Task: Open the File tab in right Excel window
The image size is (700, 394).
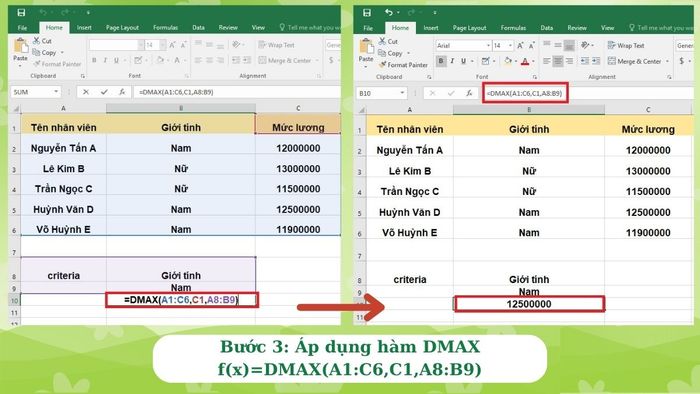Action: click(x=368, y=28)
